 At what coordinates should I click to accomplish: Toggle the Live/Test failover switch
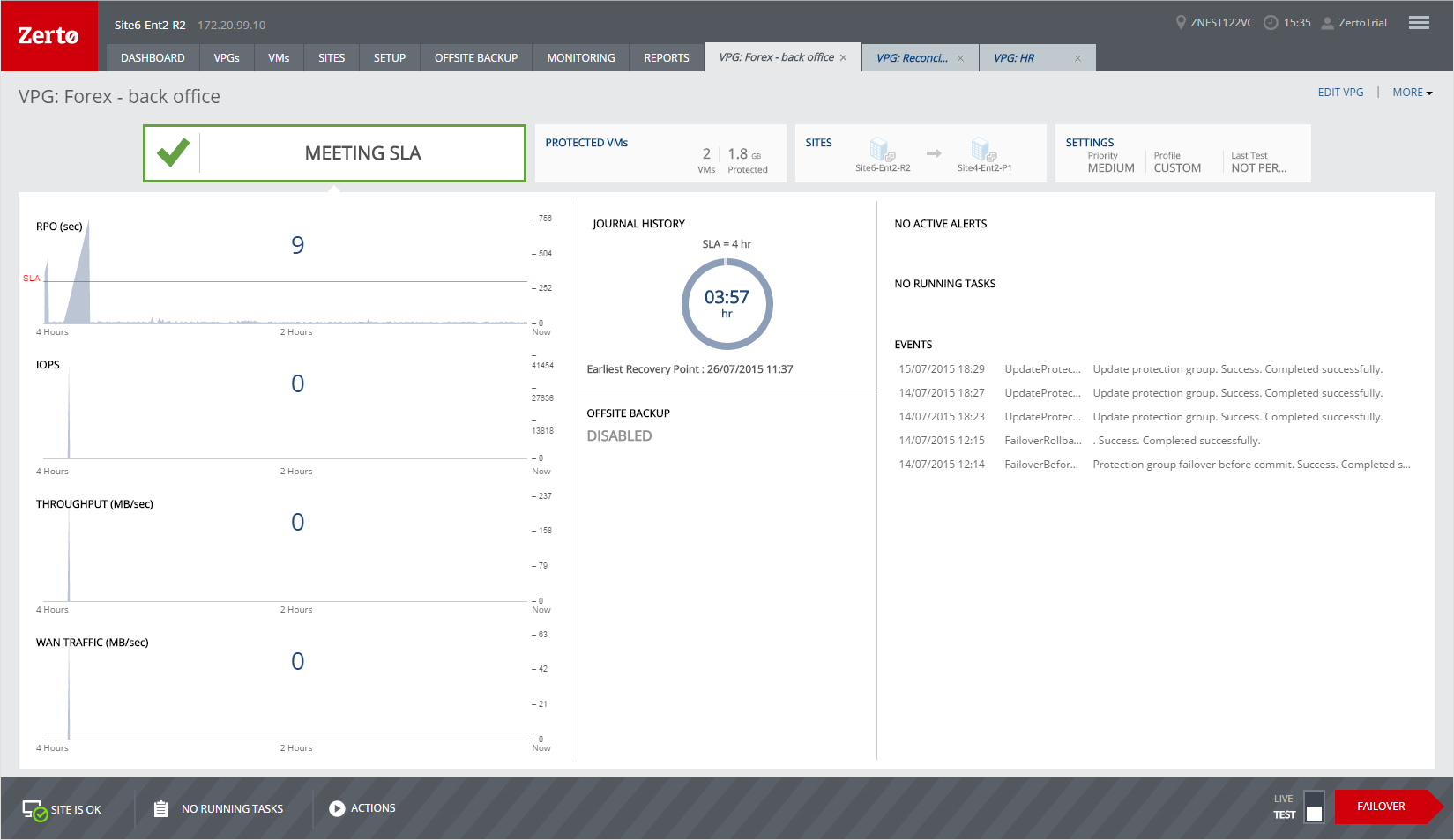coord(1314,806)
